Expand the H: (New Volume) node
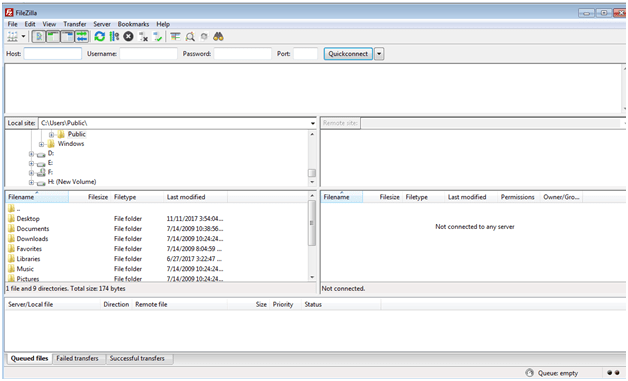The image size is (628, 381). (x=31, y=182)
